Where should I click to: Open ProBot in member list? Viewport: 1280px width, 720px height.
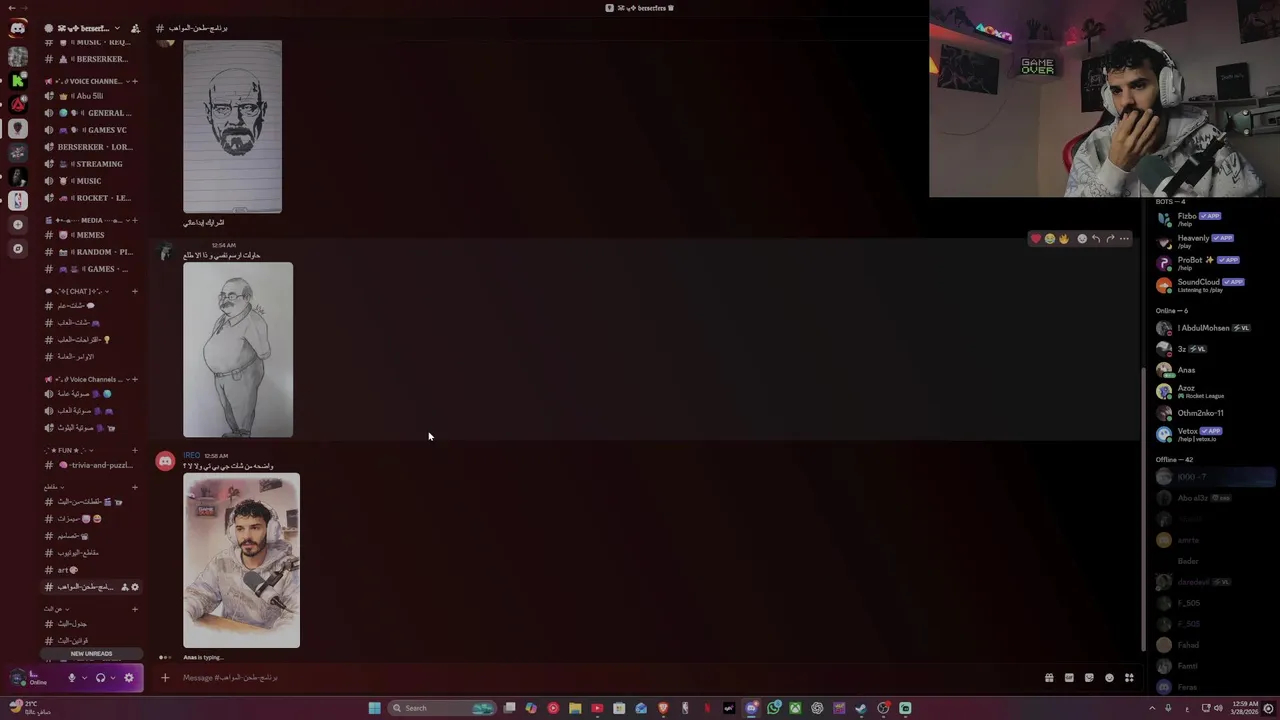pyautogui.click(x=1212, y=263)
